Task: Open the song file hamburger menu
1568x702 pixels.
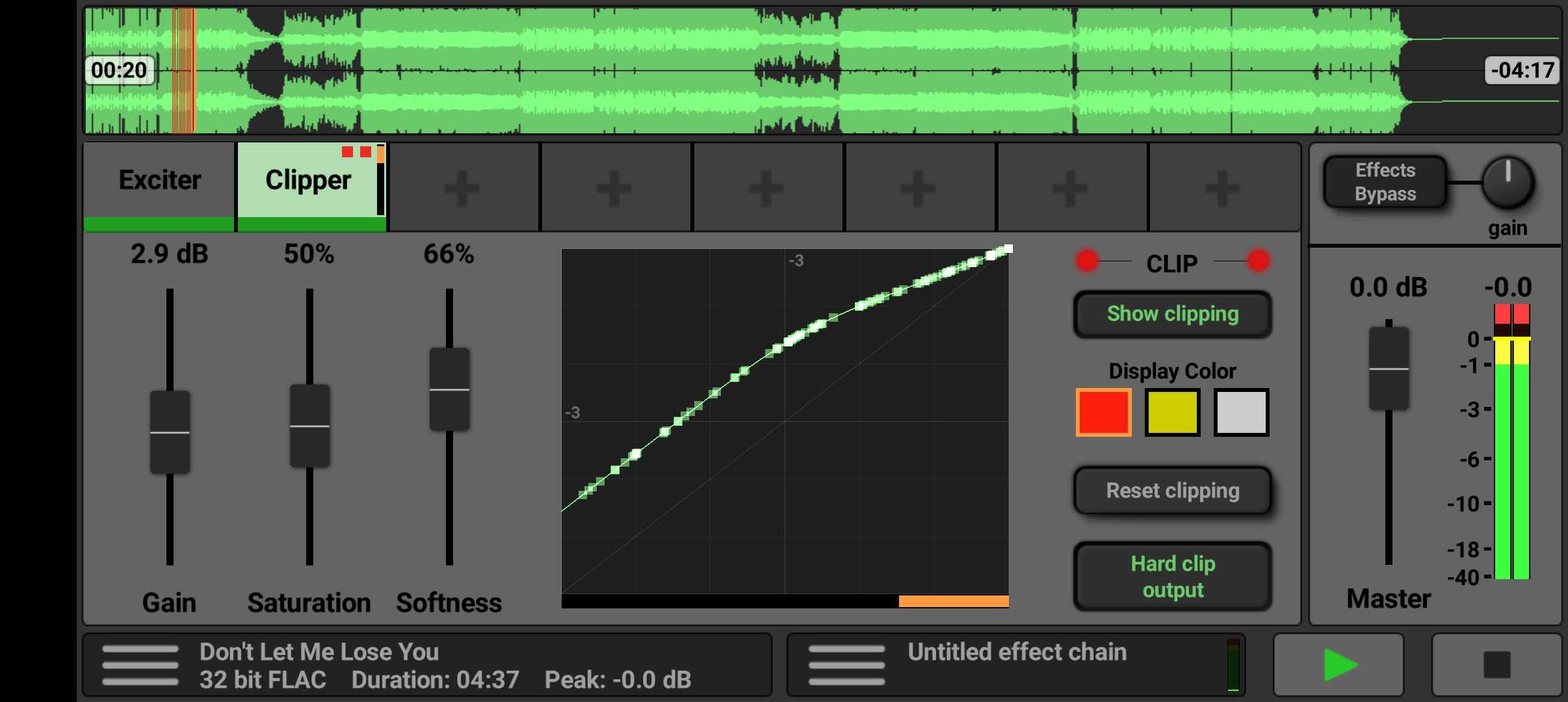Action: (140, 665)
